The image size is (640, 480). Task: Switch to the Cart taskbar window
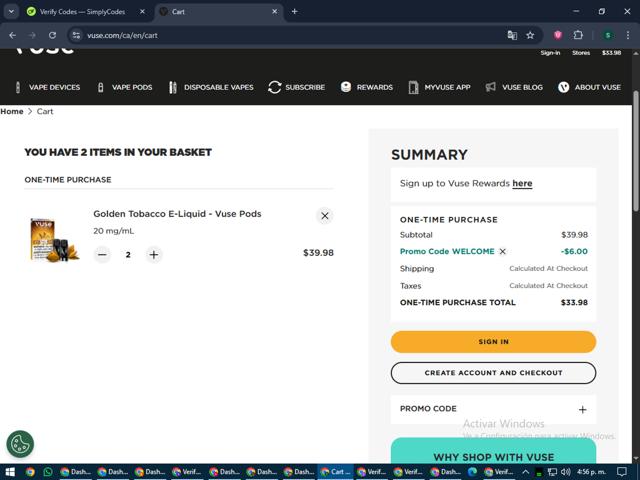[336, 472]
